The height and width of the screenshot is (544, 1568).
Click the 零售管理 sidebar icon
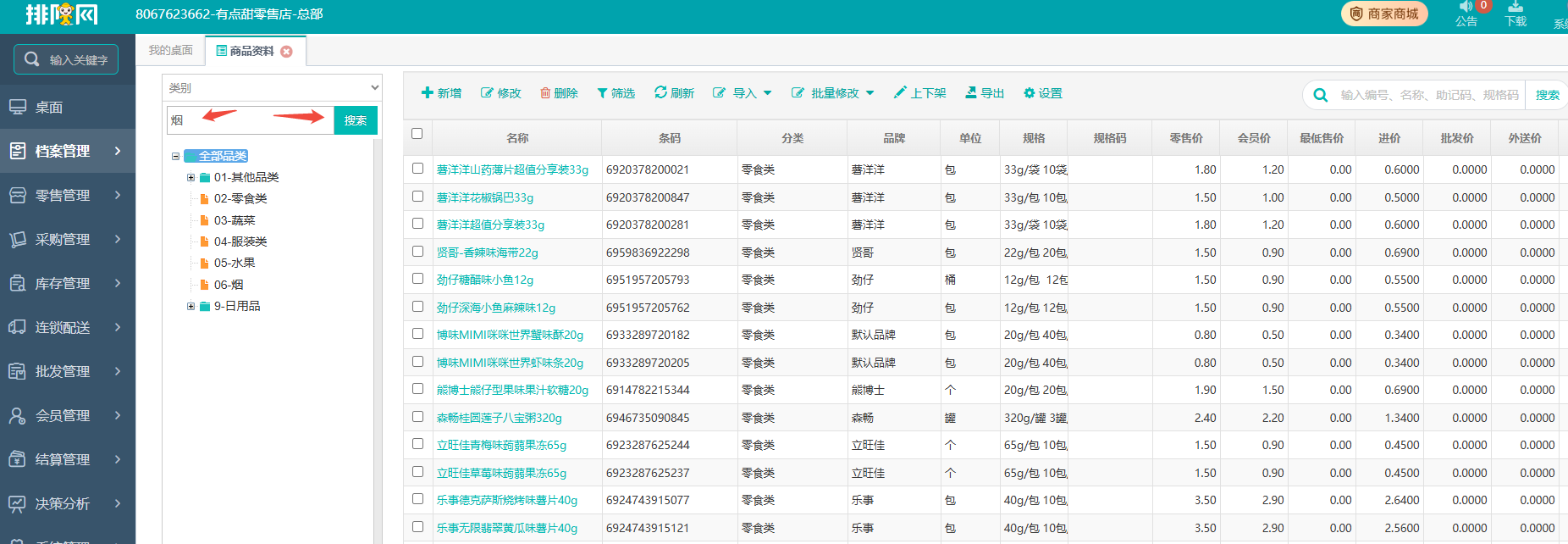(17, 195)
